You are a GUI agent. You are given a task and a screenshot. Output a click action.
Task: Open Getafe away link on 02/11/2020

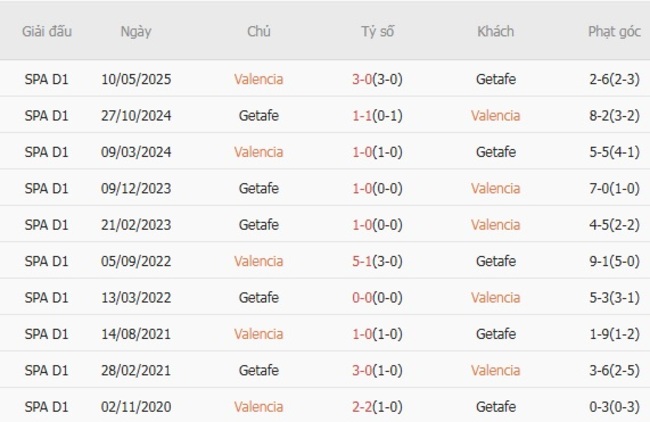tap(496, 407)
